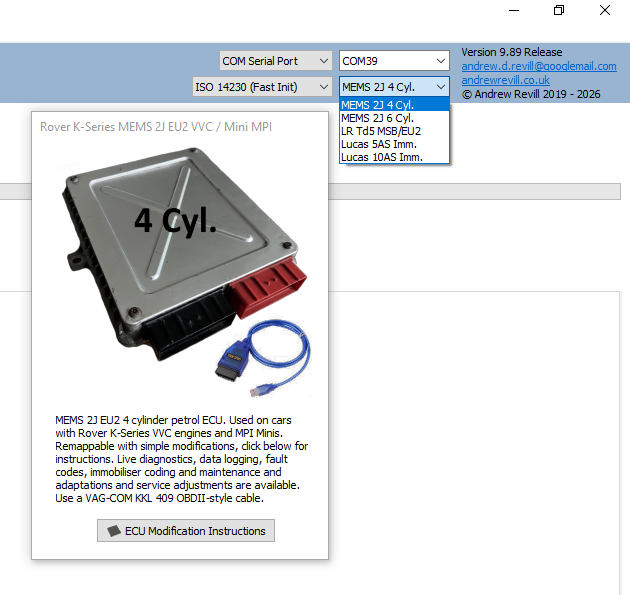Choose LR Td5 MSB/EU2 from list
The image size is (630, 595).
[x=395, y=131]
